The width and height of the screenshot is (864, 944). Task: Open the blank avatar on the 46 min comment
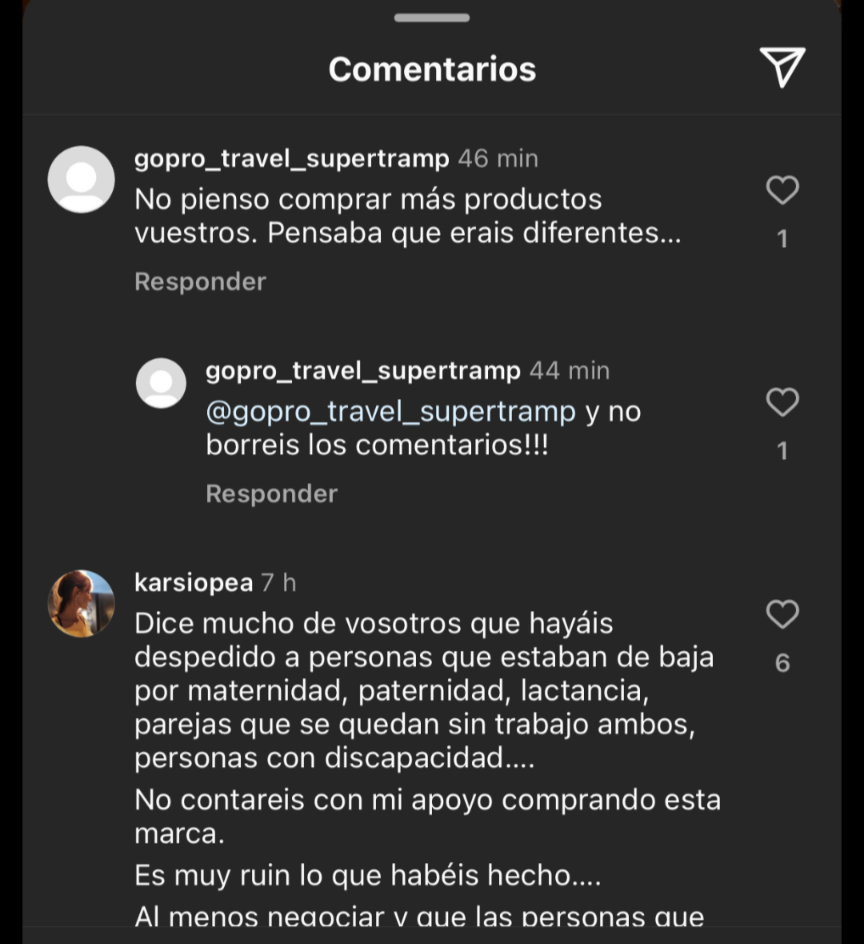pyautogui.click(x=81, y=179)
